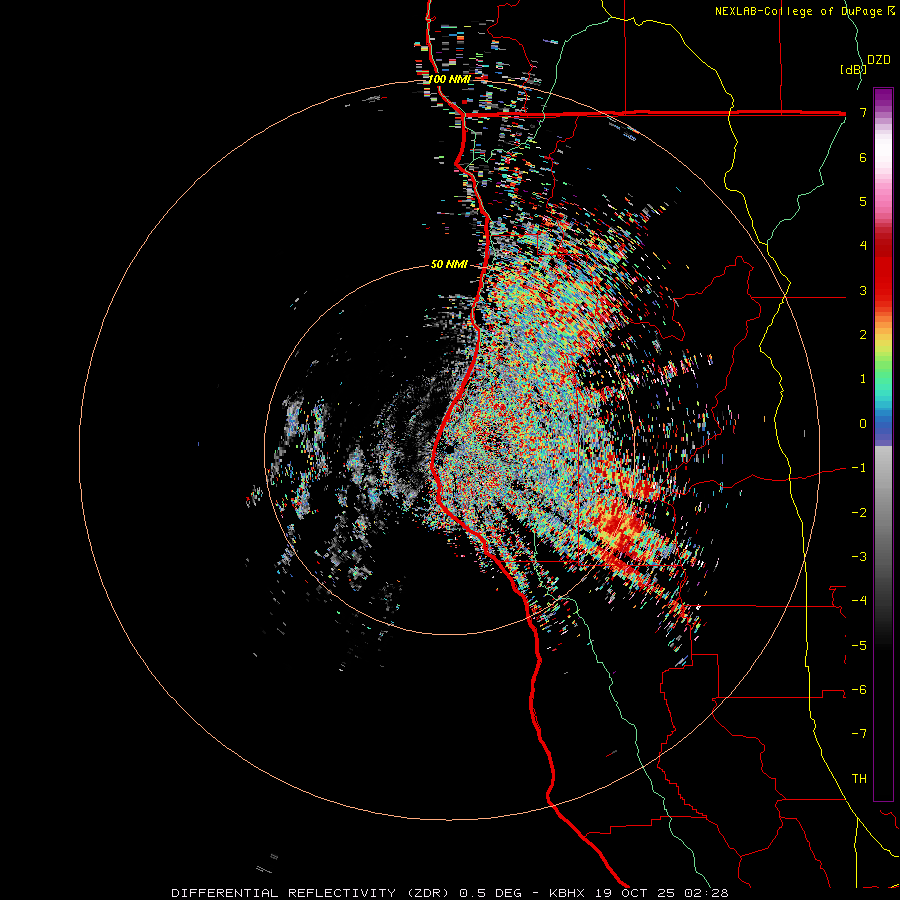Click the "-3" value on color scale
900x900 pixels.
(859, 557)
